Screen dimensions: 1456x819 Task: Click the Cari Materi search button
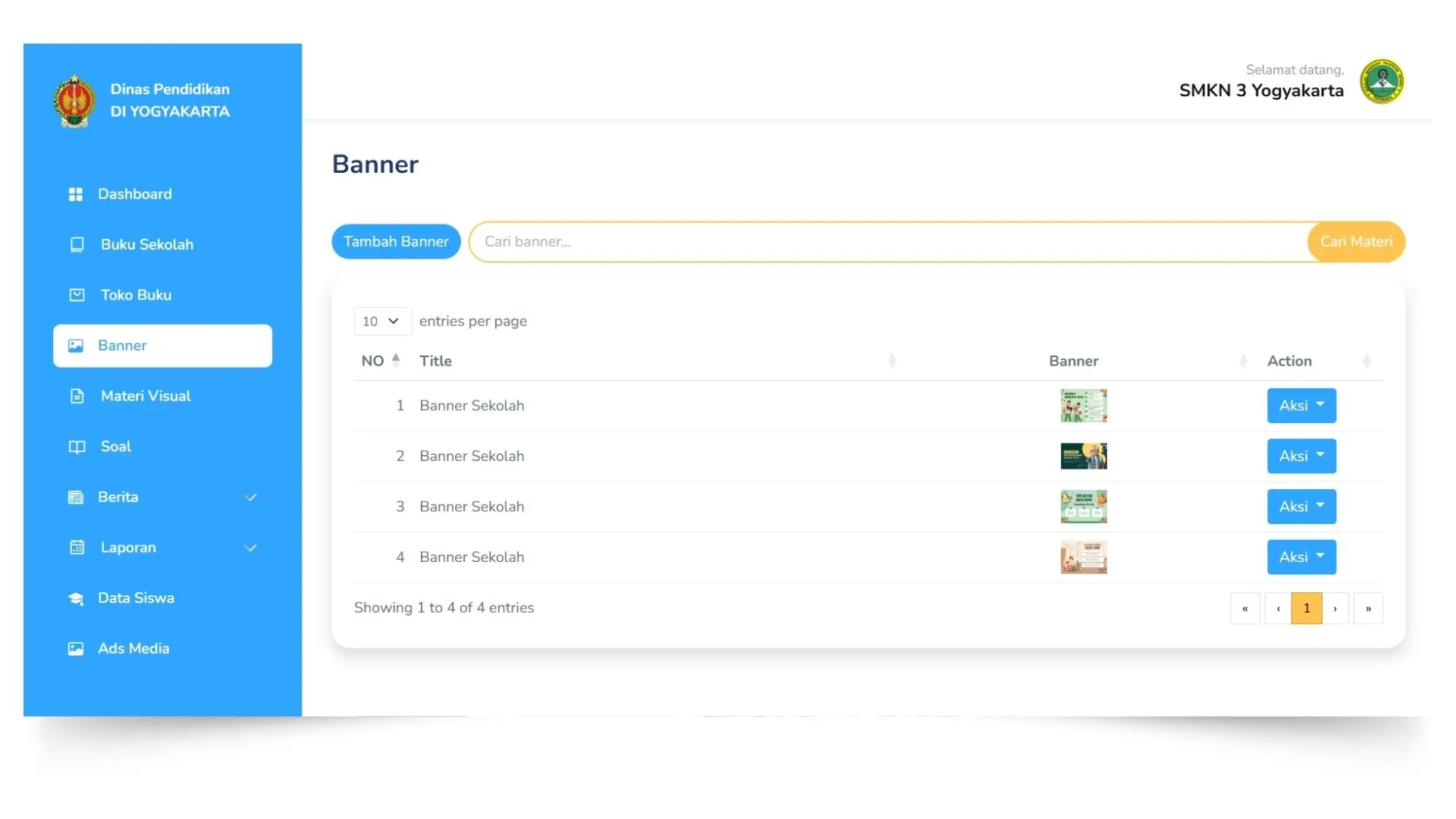[x=1355, y=241]
